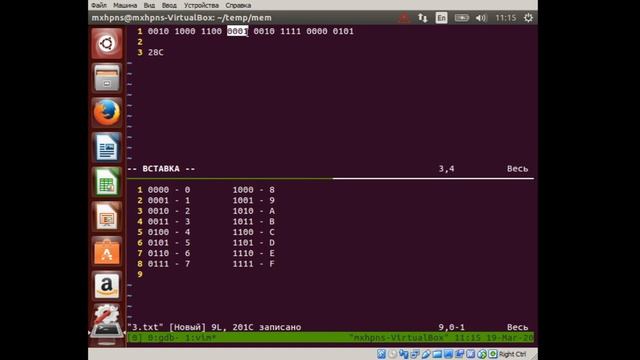Open the Ввод menu
This screenshot has width=640, height=360.
169,5
